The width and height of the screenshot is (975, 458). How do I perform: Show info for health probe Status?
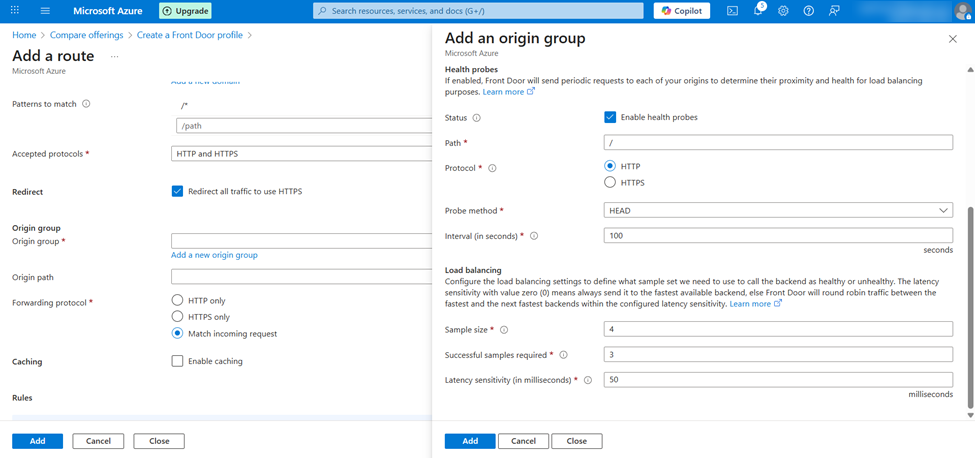pos(476,117)
